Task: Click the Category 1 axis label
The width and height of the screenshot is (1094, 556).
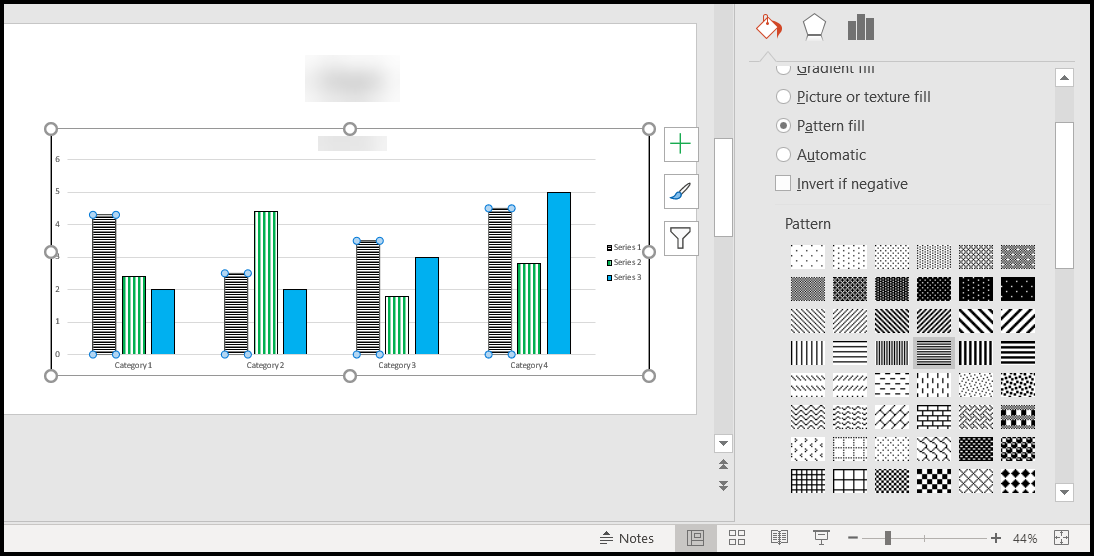Action: (x=133, y=365)
